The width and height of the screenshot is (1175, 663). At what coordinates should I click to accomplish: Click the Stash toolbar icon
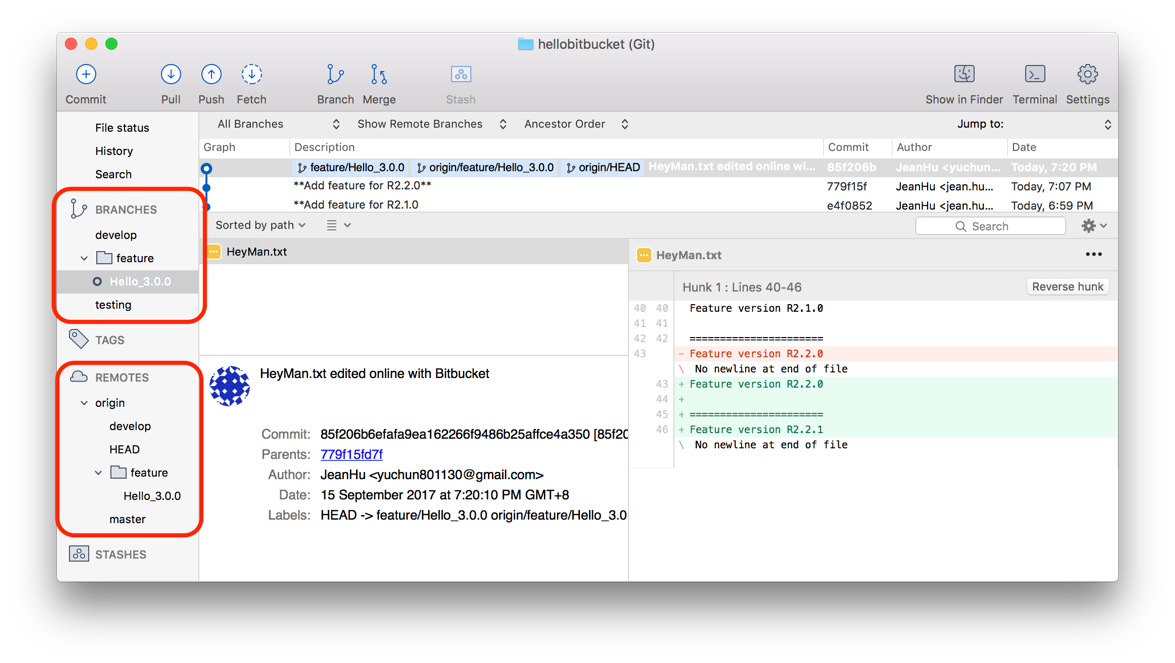click(x=461, y=74)
